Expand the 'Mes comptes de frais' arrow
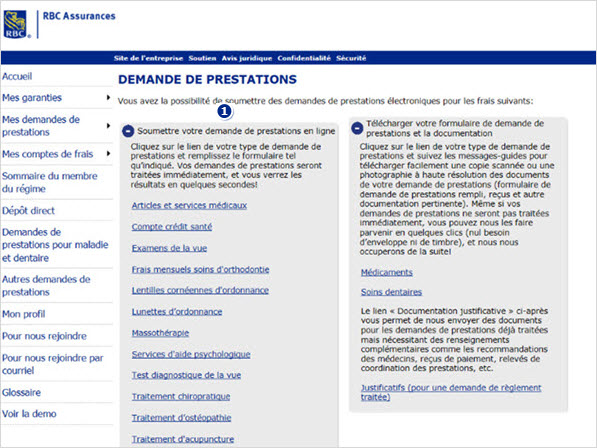This screenshot has width=597, height=448. coord(108,154)
